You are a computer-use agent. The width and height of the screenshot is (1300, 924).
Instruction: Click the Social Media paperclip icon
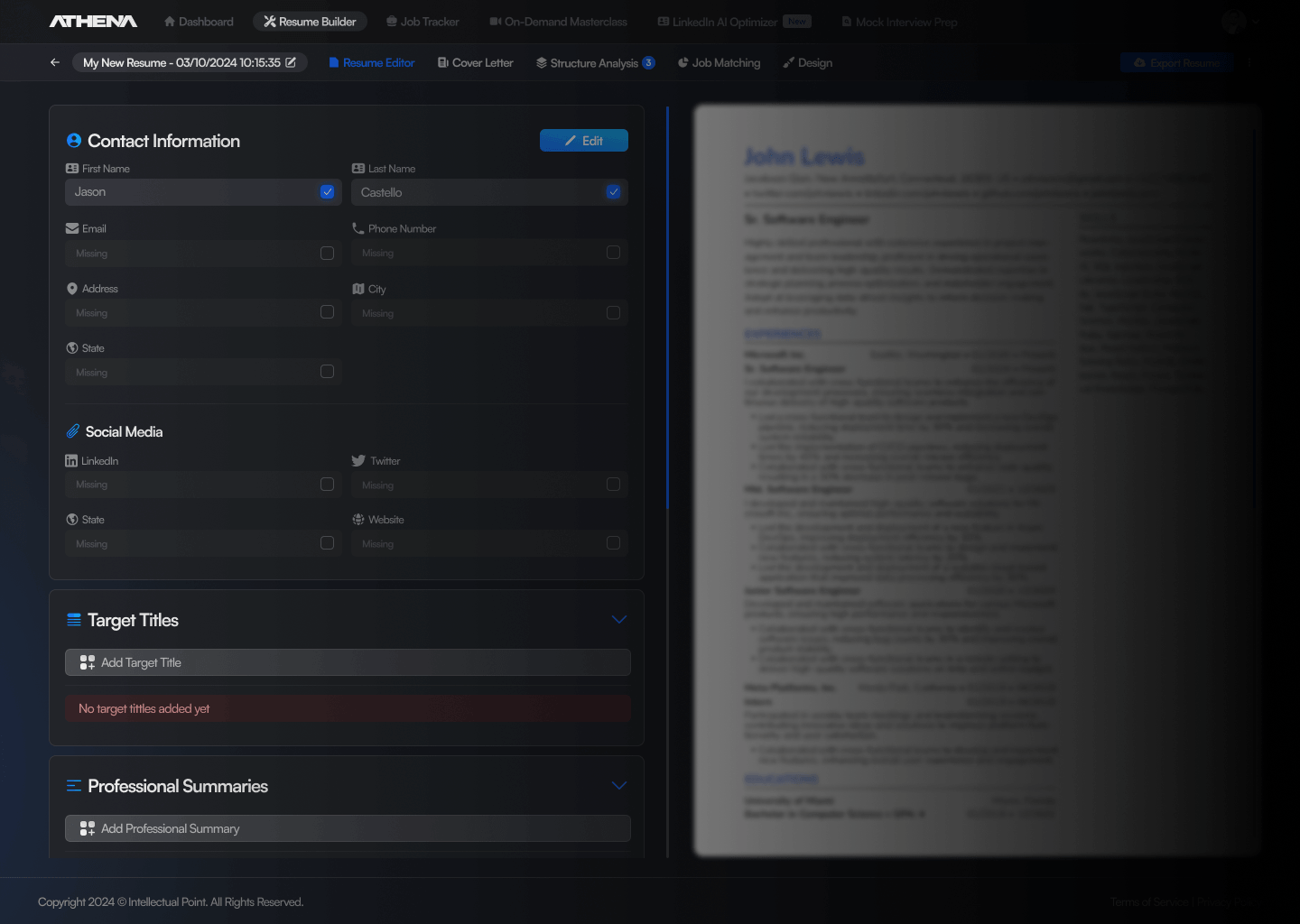(x=73, y=431)
